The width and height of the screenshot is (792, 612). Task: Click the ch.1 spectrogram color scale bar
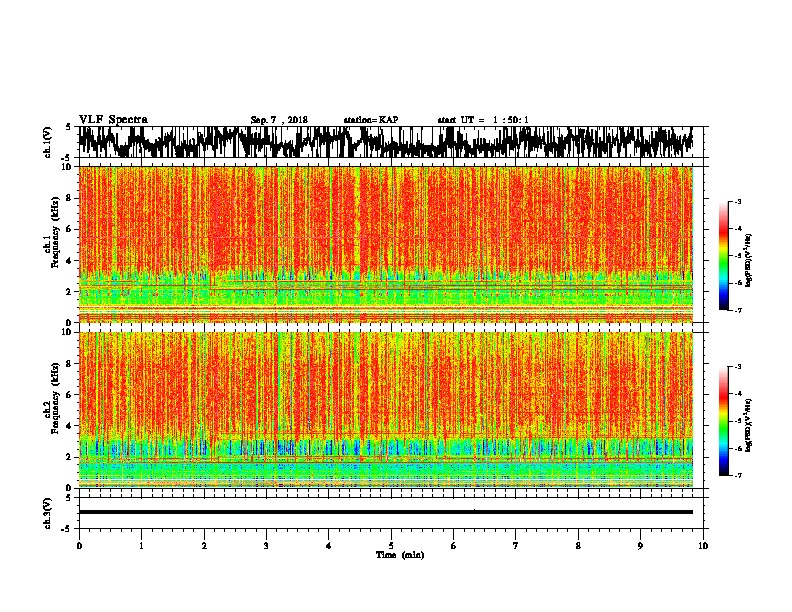click(x=723, y=256)
